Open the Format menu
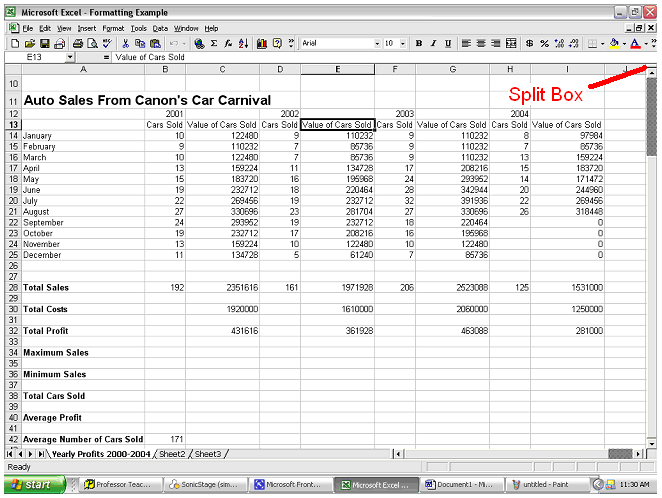This screenshot has height=498, width=662. coord(113,29)
